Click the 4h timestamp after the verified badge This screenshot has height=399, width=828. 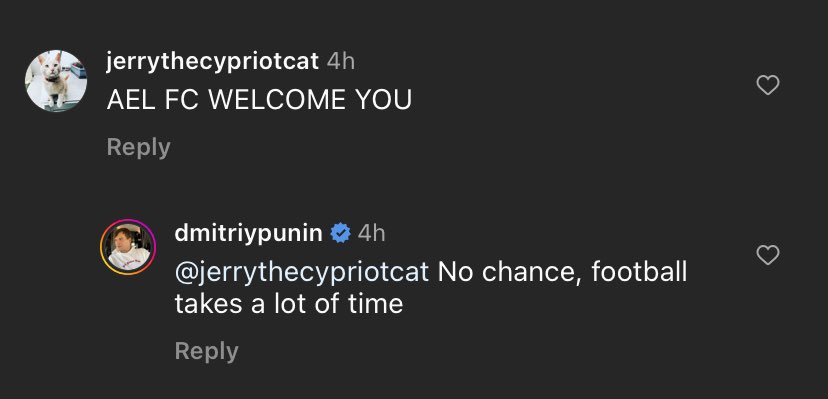click(371, 233)
